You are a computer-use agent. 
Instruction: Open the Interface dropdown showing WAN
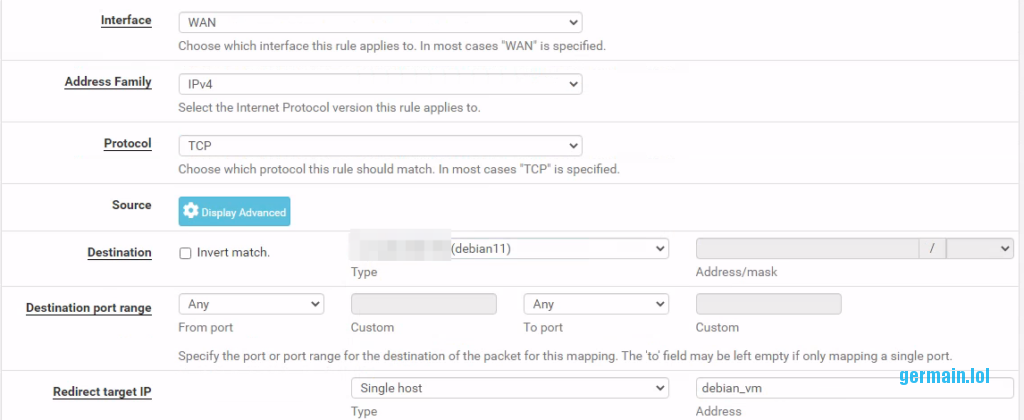[380, 22]
